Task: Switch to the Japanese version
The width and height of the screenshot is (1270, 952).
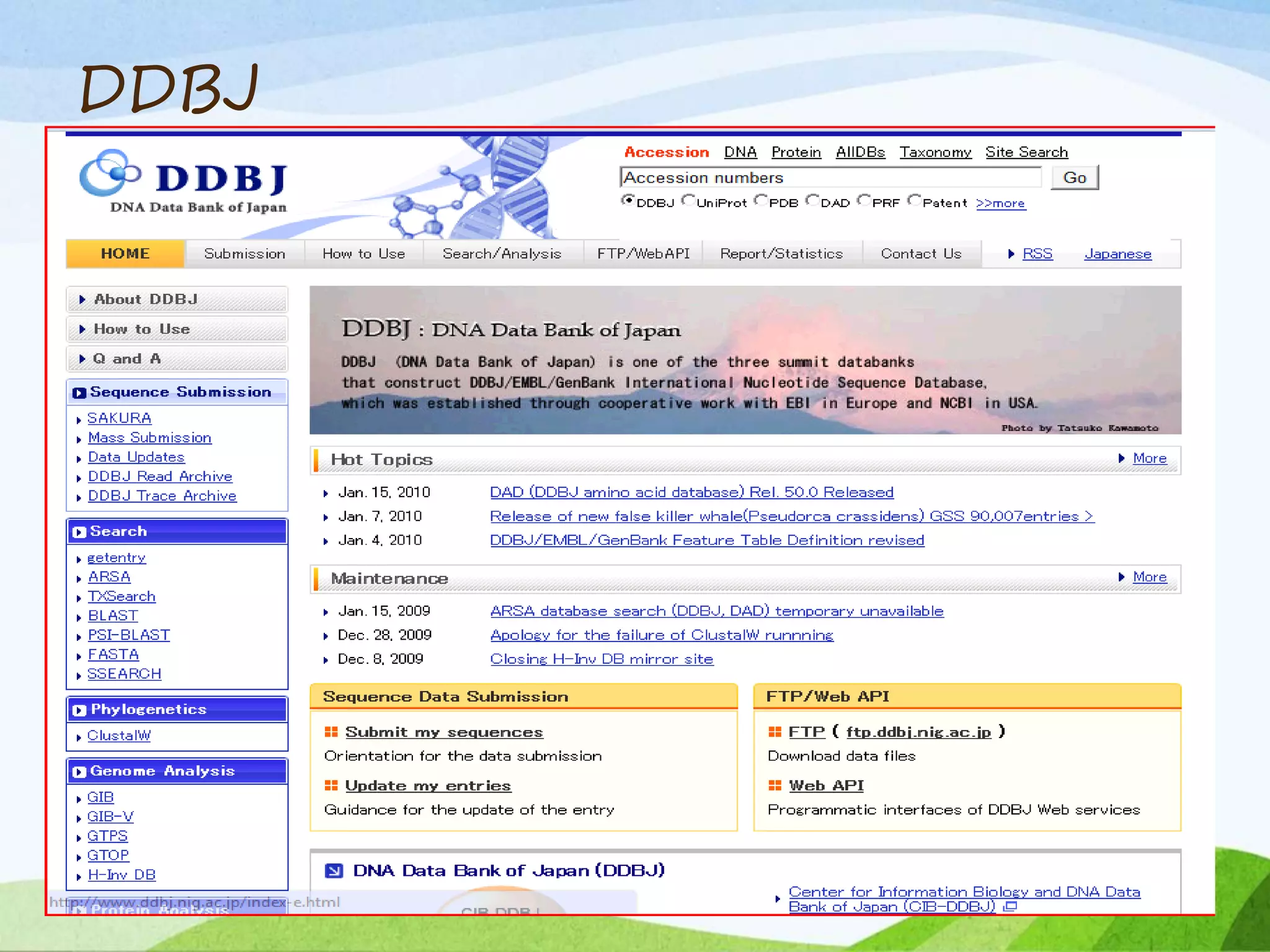Action: point(1118,254)
